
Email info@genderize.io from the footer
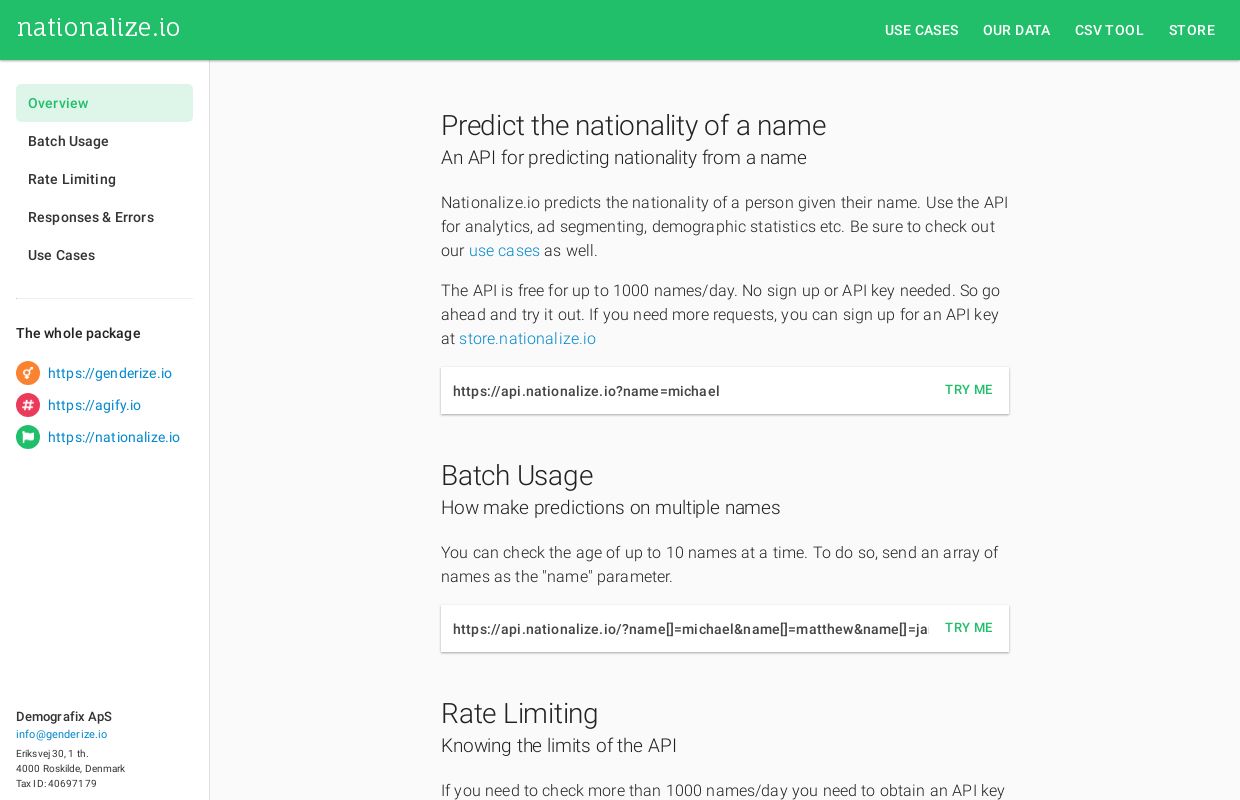point(61,734)
